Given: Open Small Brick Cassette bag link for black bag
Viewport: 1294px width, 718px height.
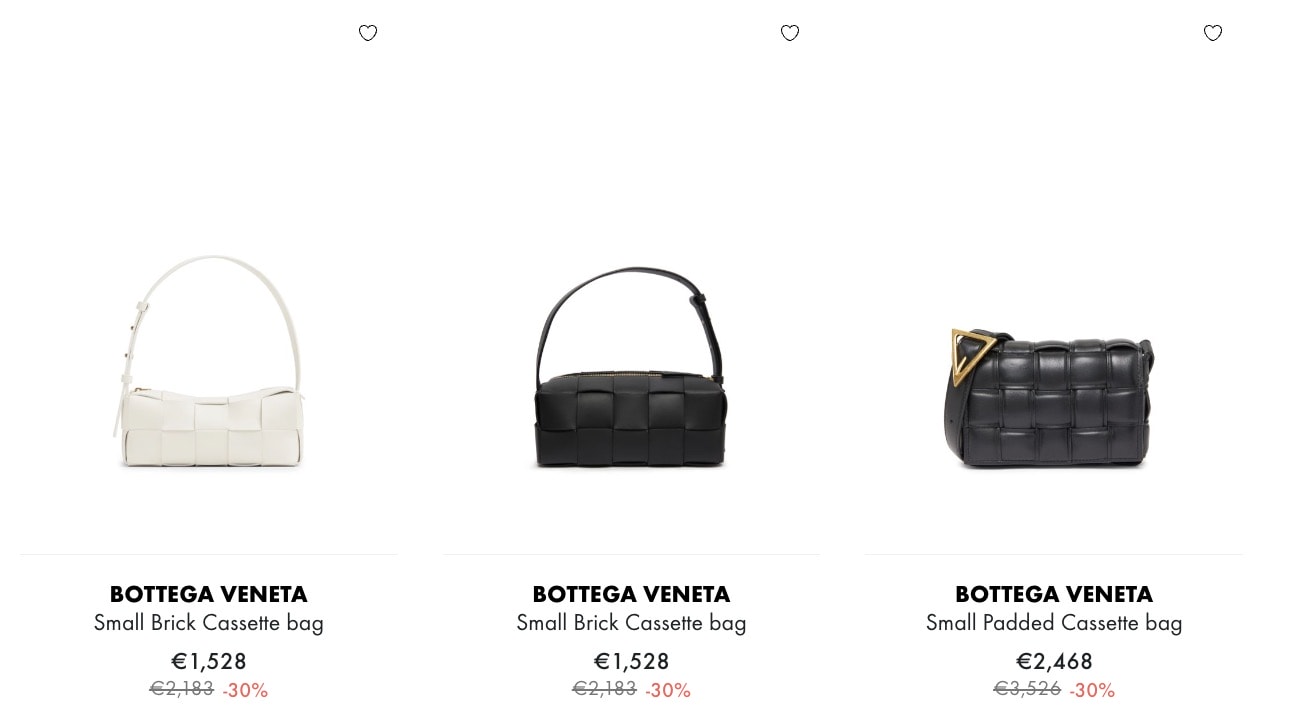Looking at the screenshot, I should (631, 623).
